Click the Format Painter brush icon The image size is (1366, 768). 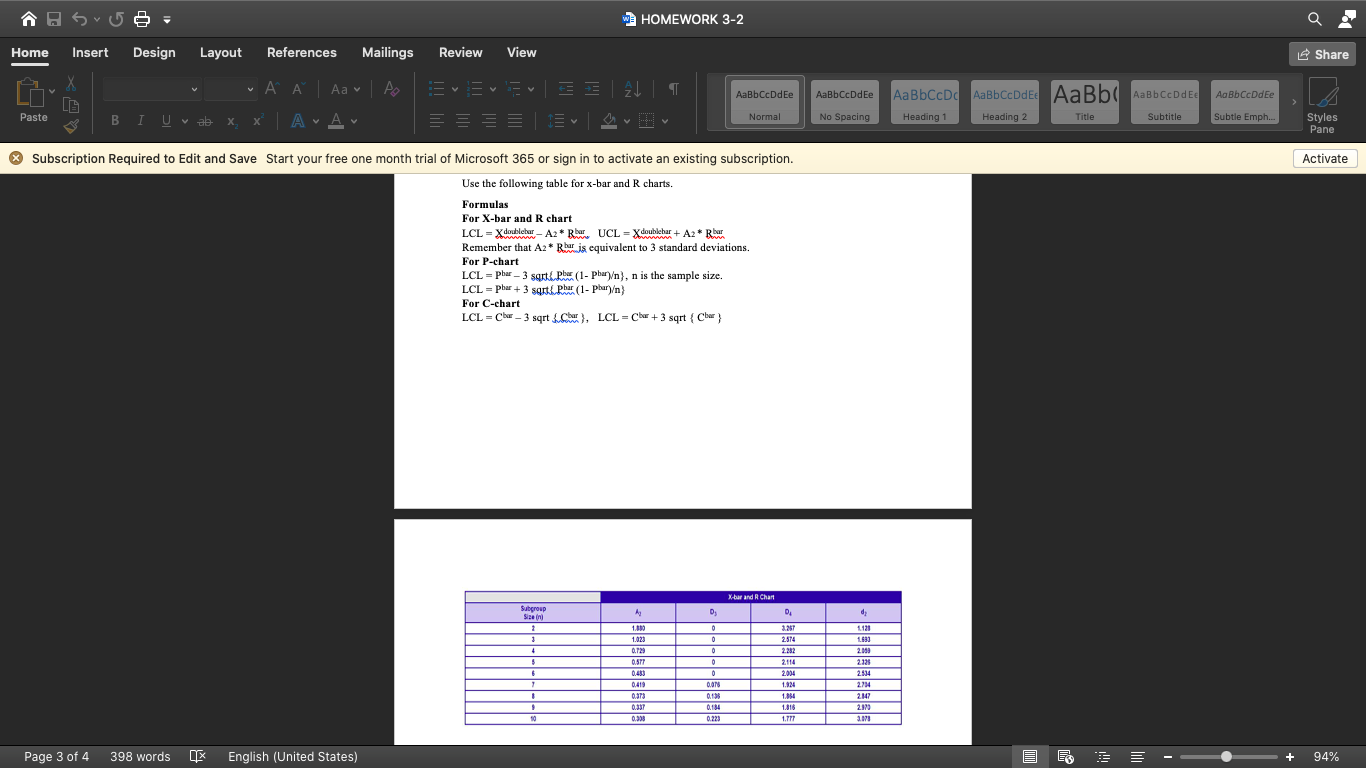[70, 126]
